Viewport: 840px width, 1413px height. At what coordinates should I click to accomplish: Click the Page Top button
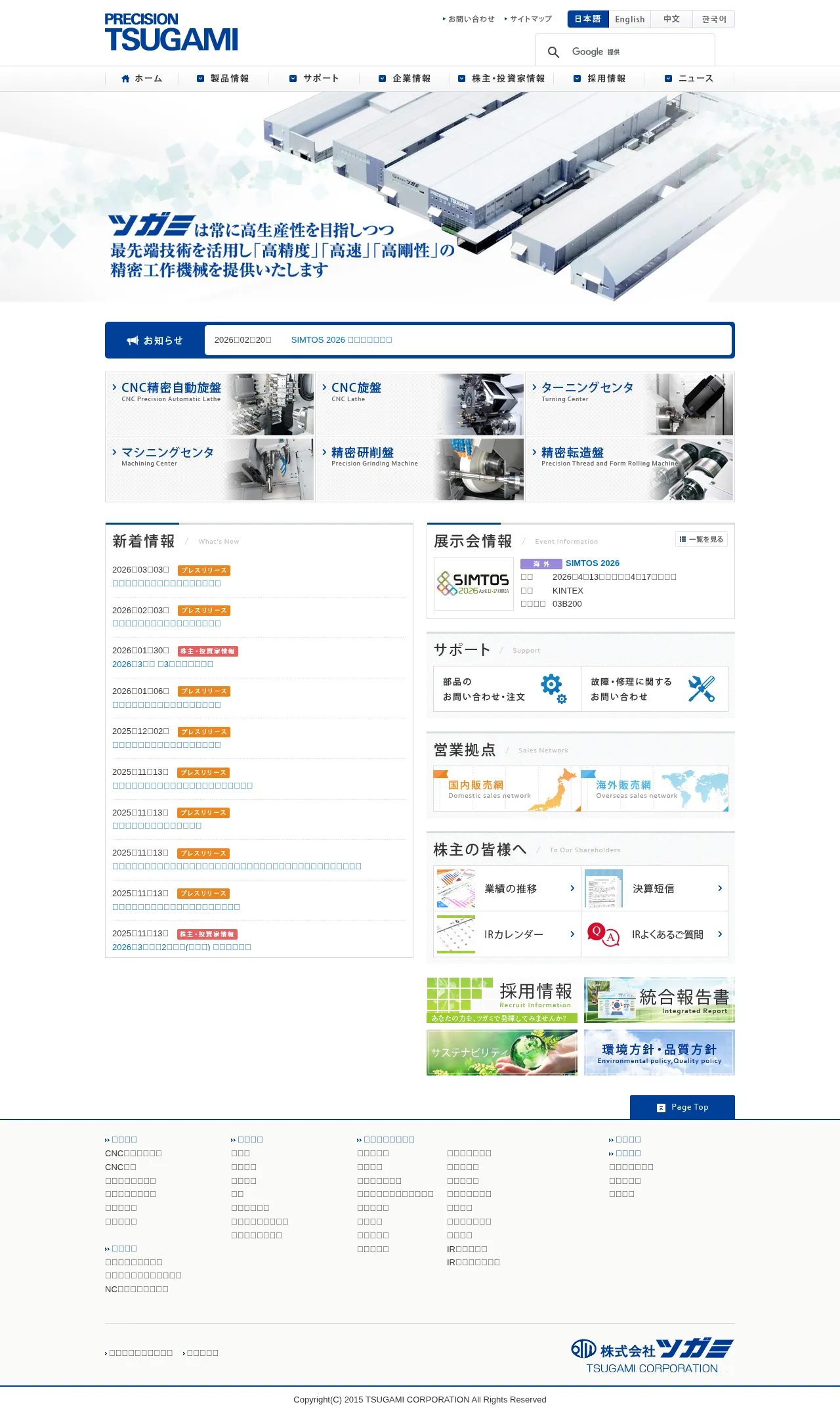pos(682,1107)
